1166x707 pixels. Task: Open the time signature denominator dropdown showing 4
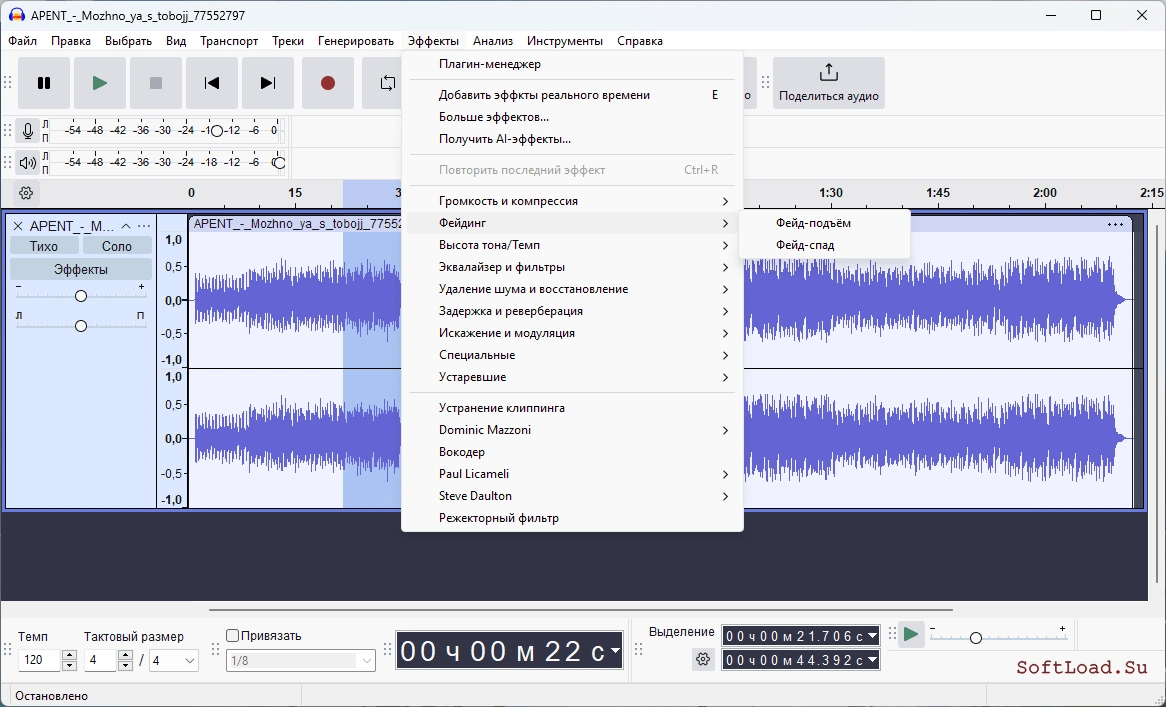click(x=173, y=660)
